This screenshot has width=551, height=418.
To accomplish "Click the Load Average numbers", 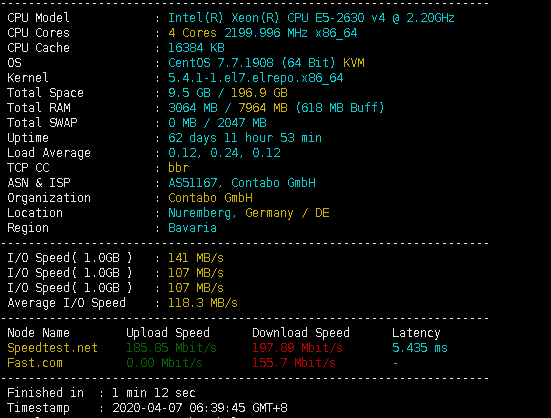I will [224, 153].
